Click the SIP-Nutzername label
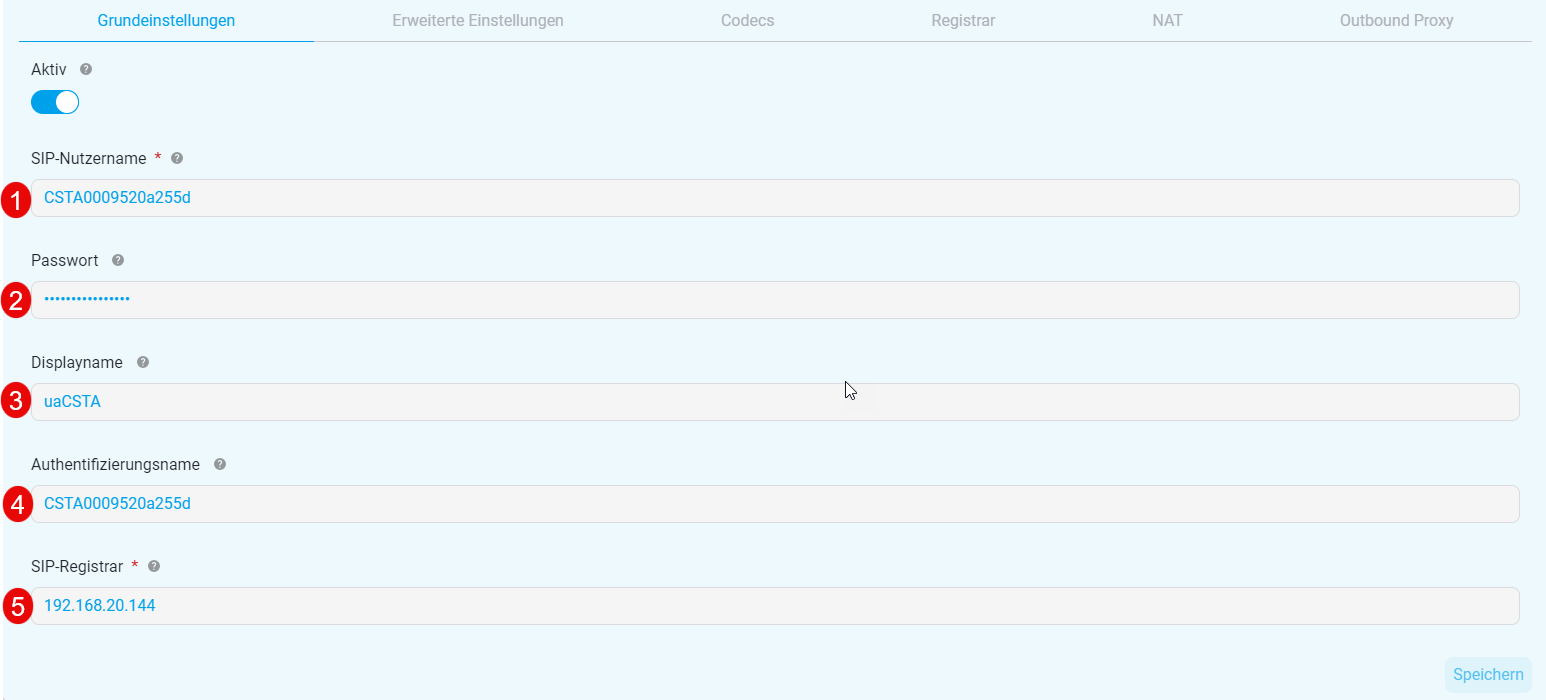This screenshot has width=1546, height=700. click(89, 158)
